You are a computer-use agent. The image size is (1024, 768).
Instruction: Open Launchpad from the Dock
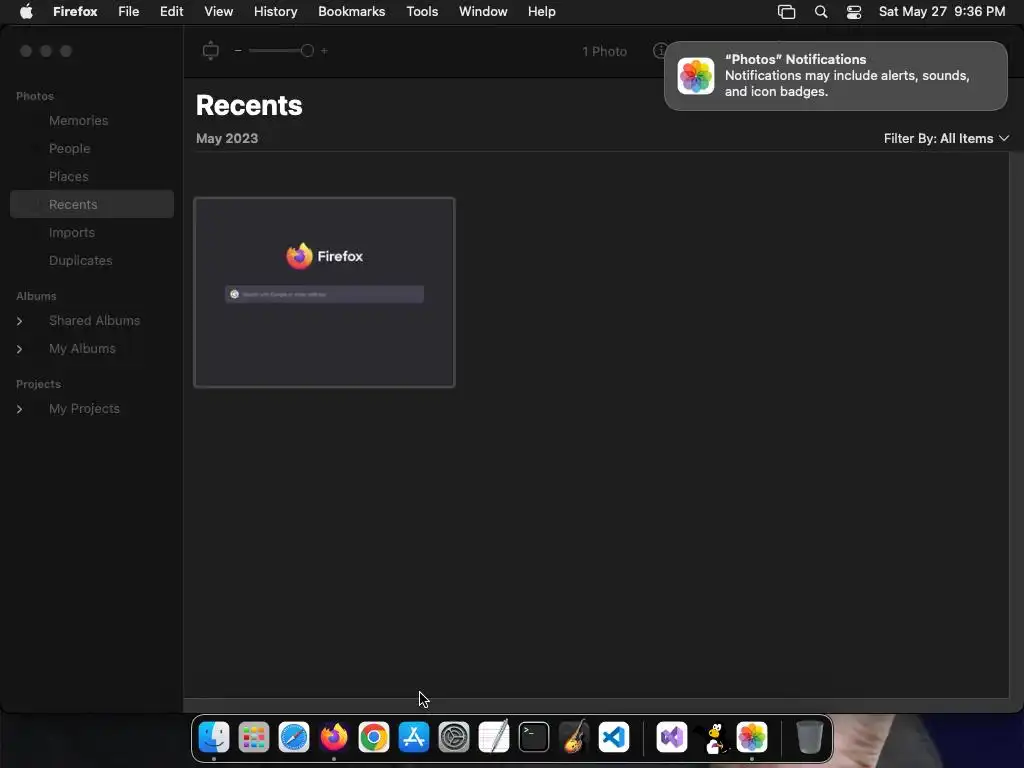point(254,737)
